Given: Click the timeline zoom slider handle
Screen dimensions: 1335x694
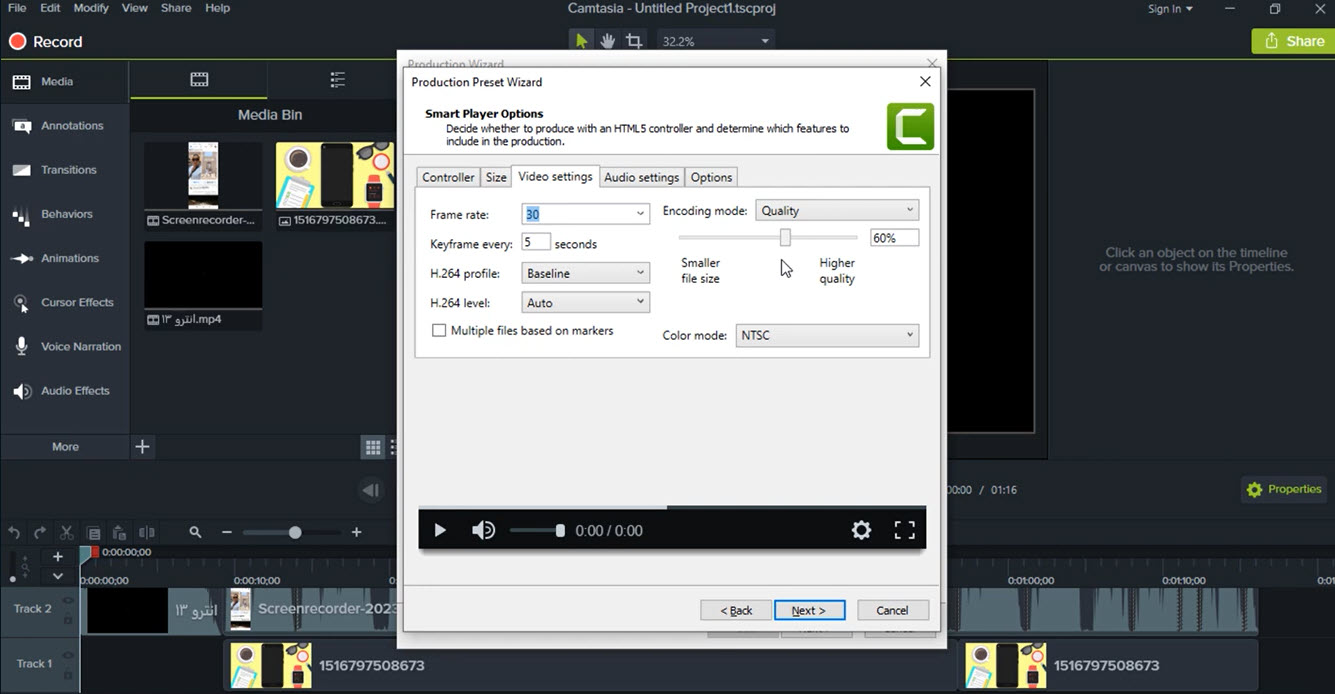Looking at the screenshot, I should click(x=295, y=533).
